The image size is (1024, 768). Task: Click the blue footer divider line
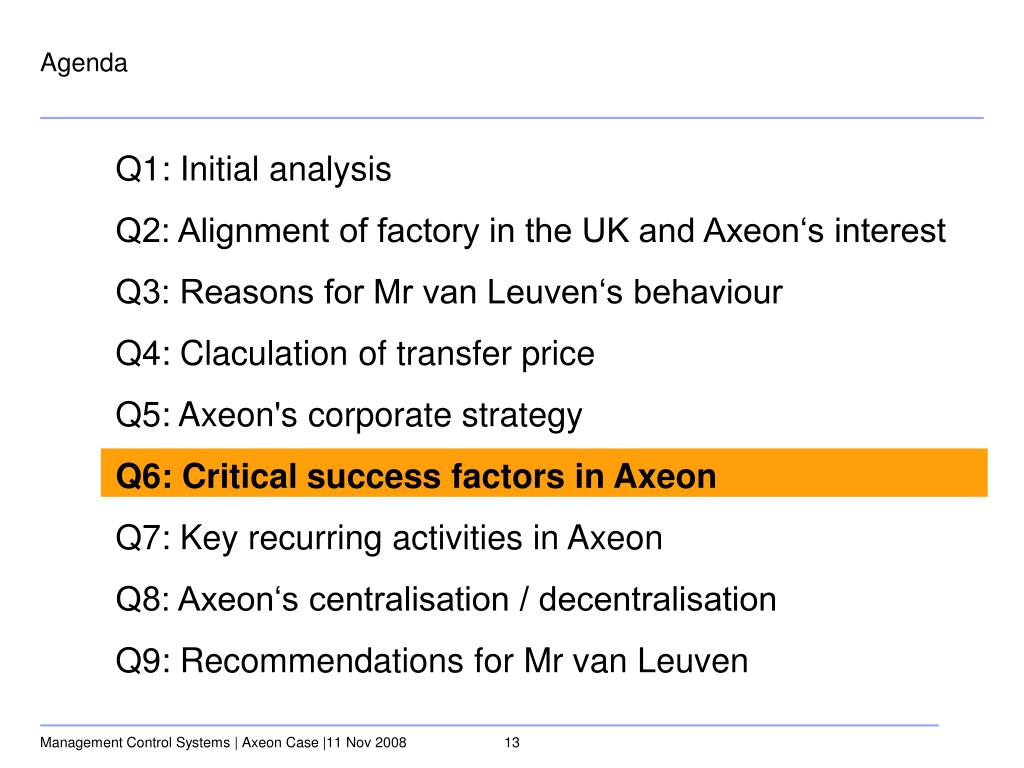point(489,725)
